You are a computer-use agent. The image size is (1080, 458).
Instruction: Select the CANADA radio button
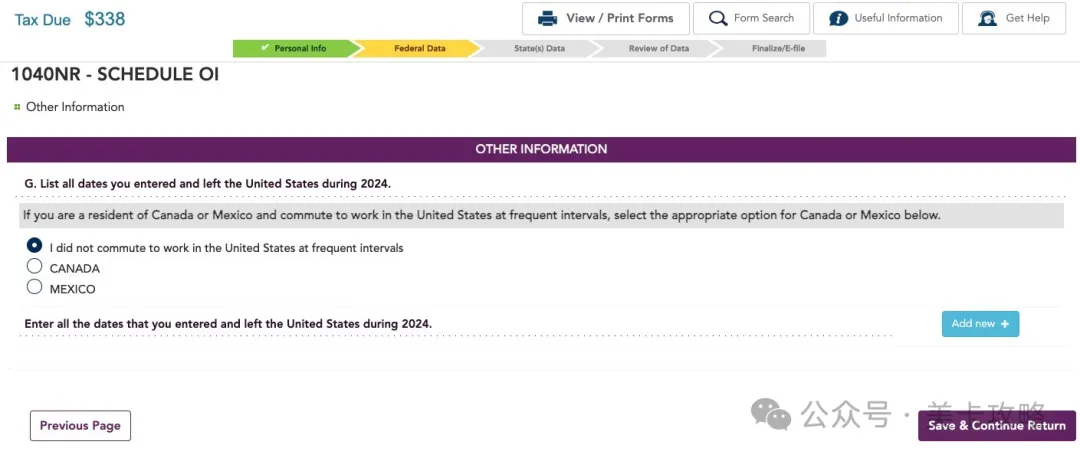pos(35,267)
